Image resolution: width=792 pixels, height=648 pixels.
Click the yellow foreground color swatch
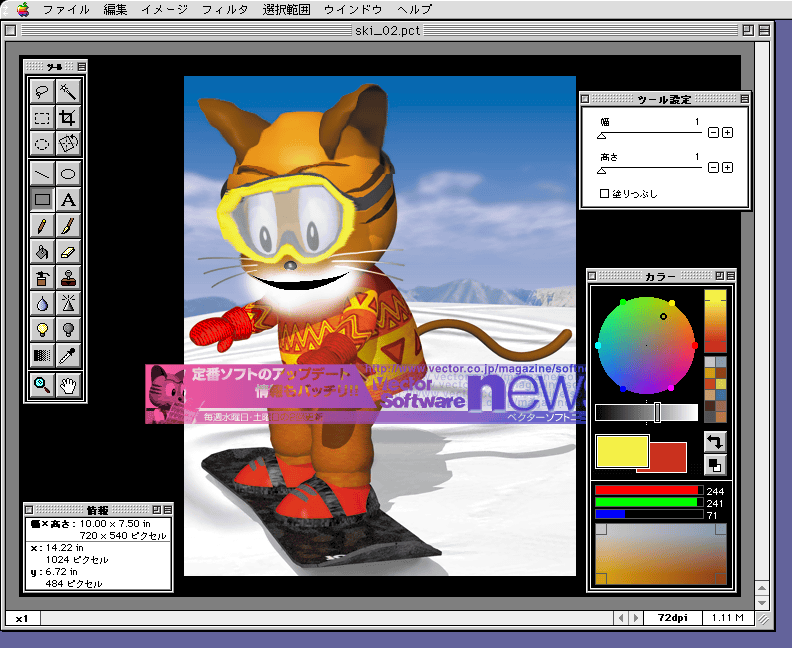pos(622,451)
